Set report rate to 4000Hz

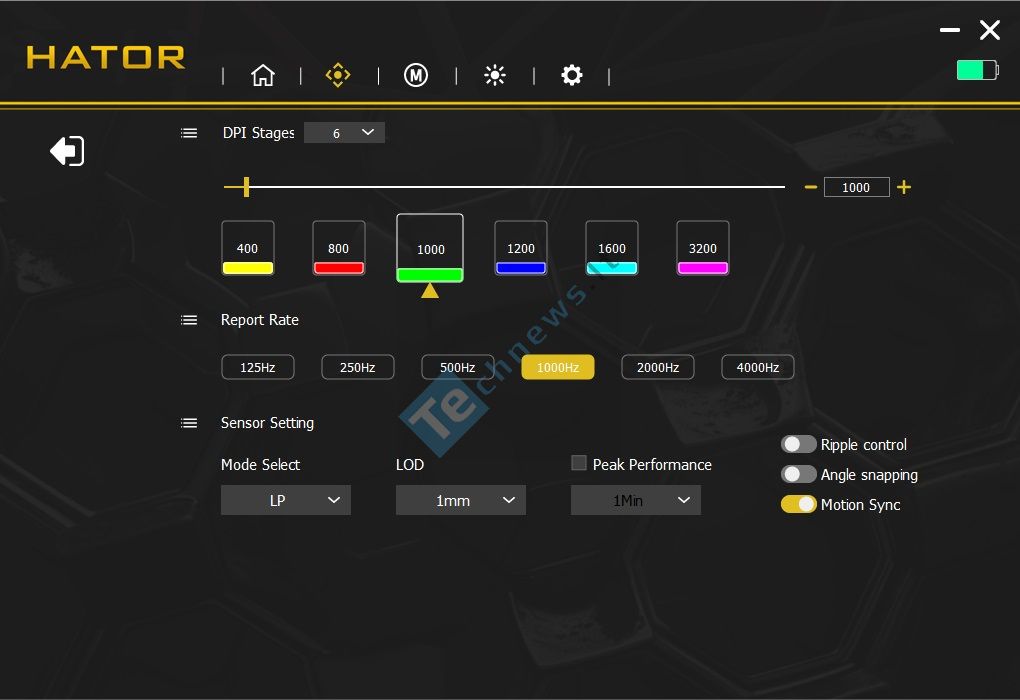click(757, 367)
